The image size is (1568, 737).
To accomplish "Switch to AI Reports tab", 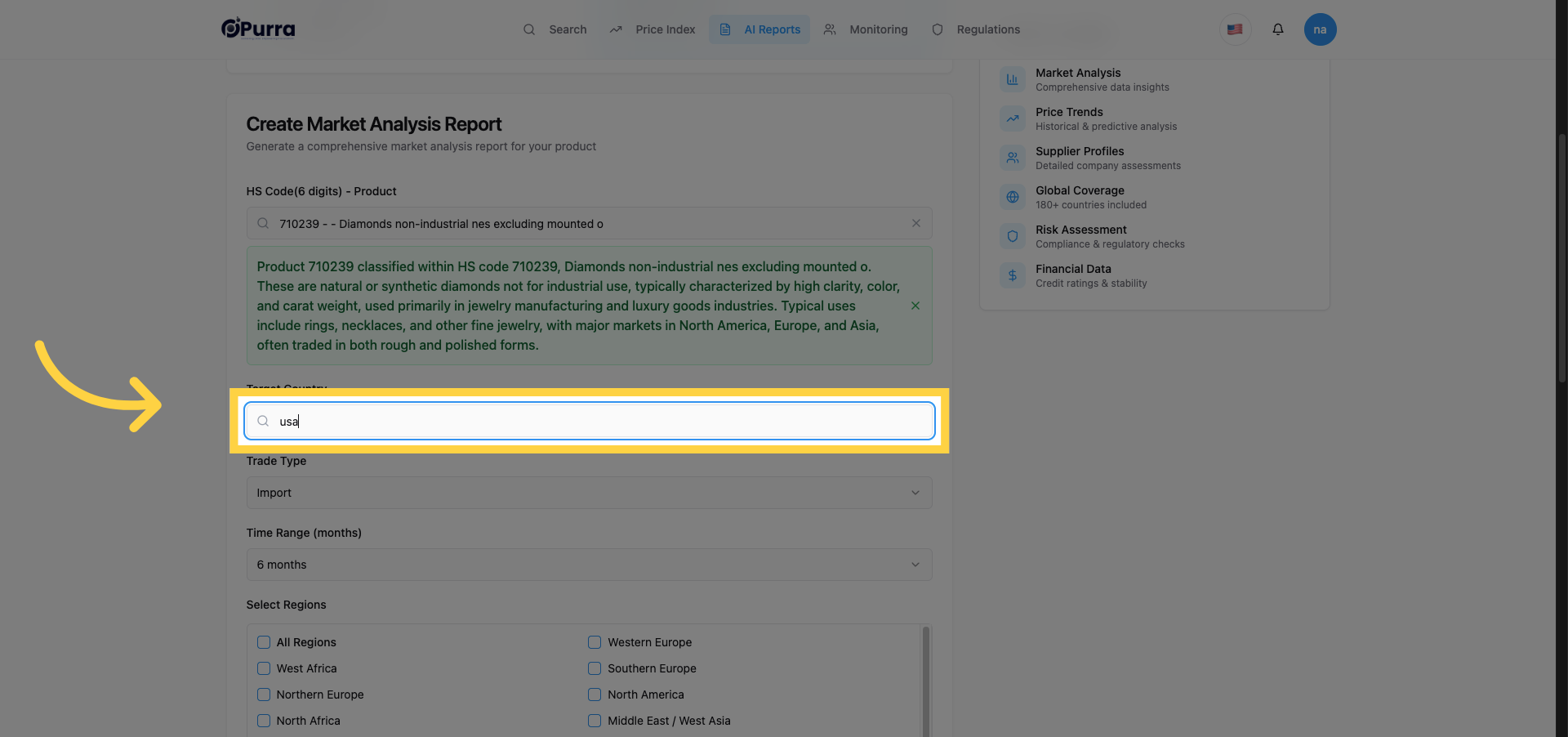I will point(759,29).
